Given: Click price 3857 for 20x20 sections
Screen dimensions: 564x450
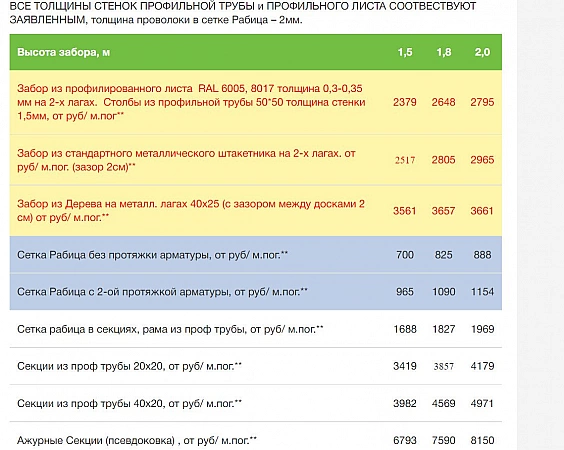Looking at the screenshot, I should pyautogui.click(x=444, y=366).
